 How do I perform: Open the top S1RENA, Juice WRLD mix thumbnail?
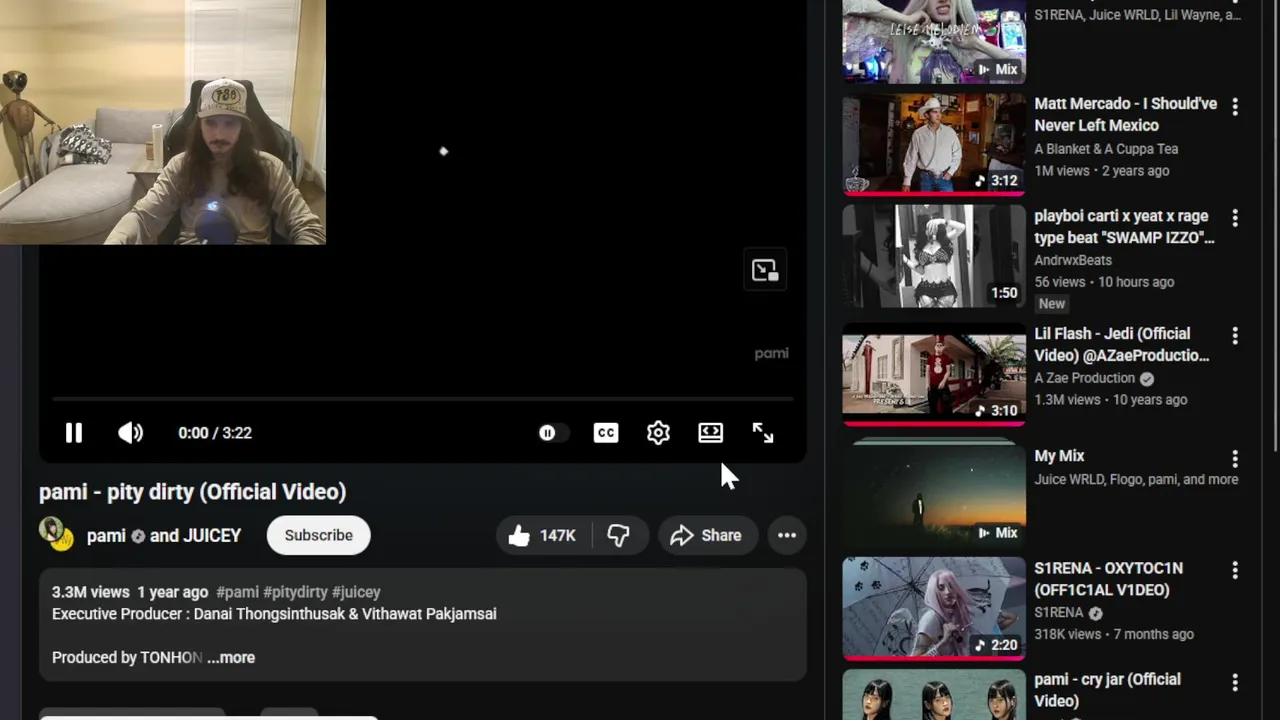[934, 41]
